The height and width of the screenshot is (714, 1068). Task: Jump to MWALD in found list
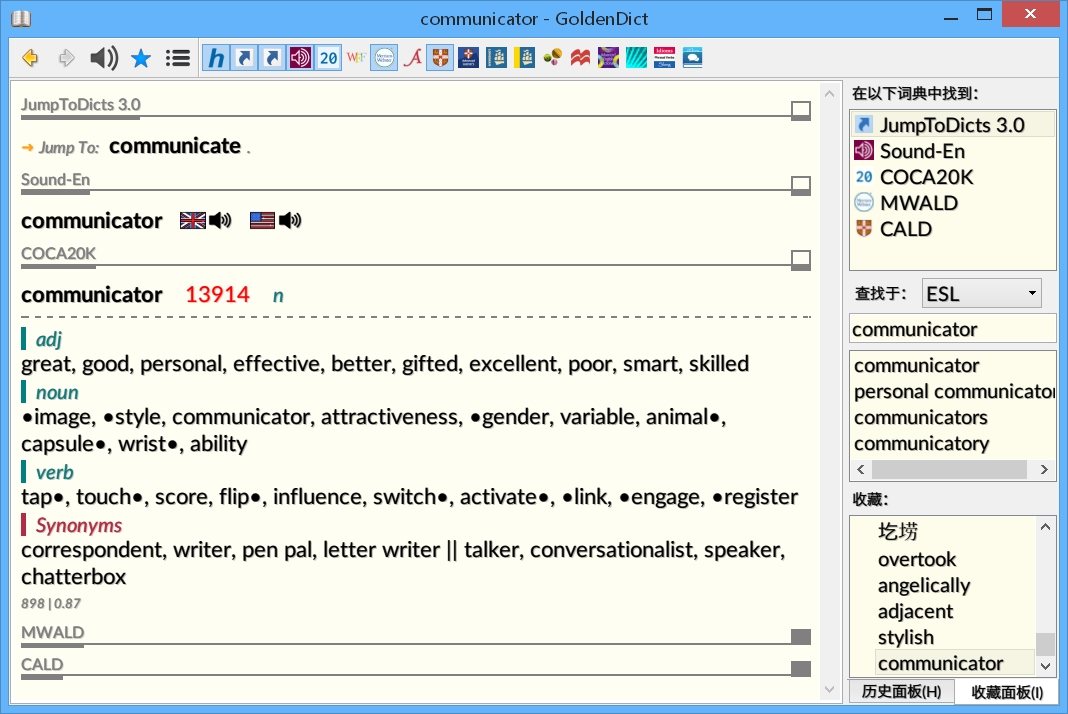(x=952, y=202)
